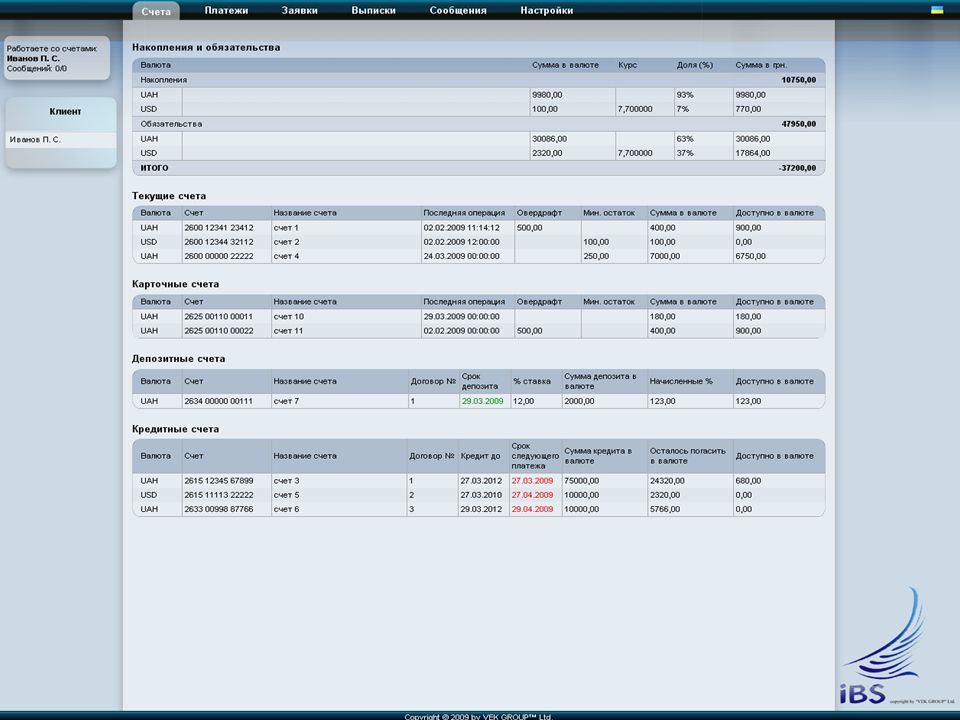The width and height of the screenshot is (960, 720).
Task: Click credit end date 27.03.2010
Action: click(481, 495)
